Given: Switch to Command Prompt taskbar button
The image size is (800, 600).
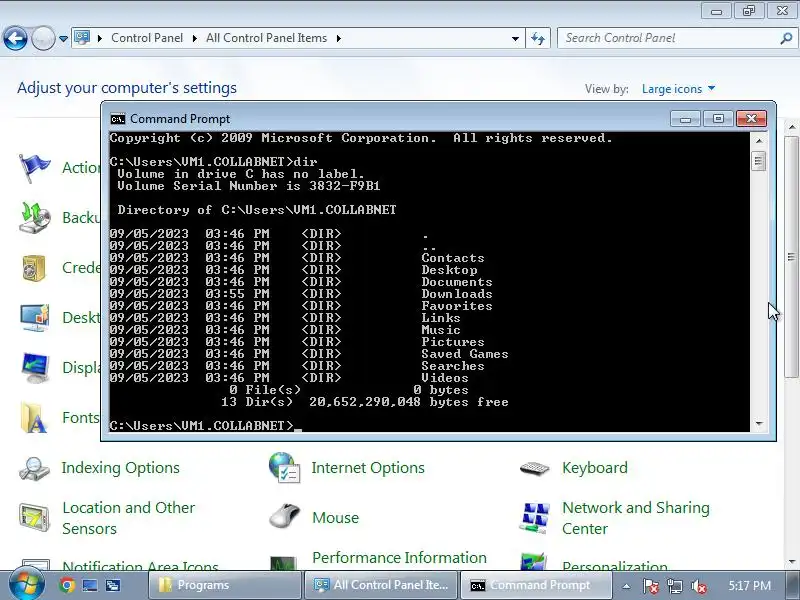Looking at the screenshot, I should click(536, 585).
